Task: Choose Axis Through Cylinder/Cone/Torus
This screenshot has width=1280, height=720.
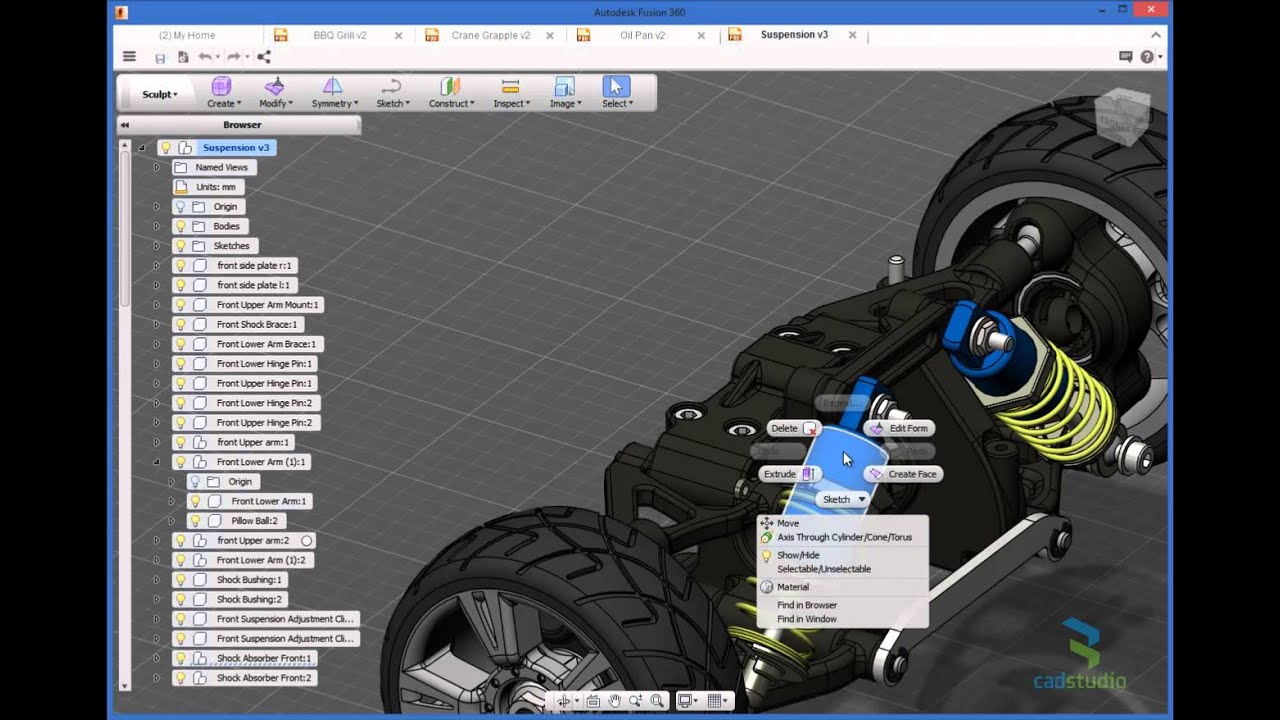Action: point(843,537)
